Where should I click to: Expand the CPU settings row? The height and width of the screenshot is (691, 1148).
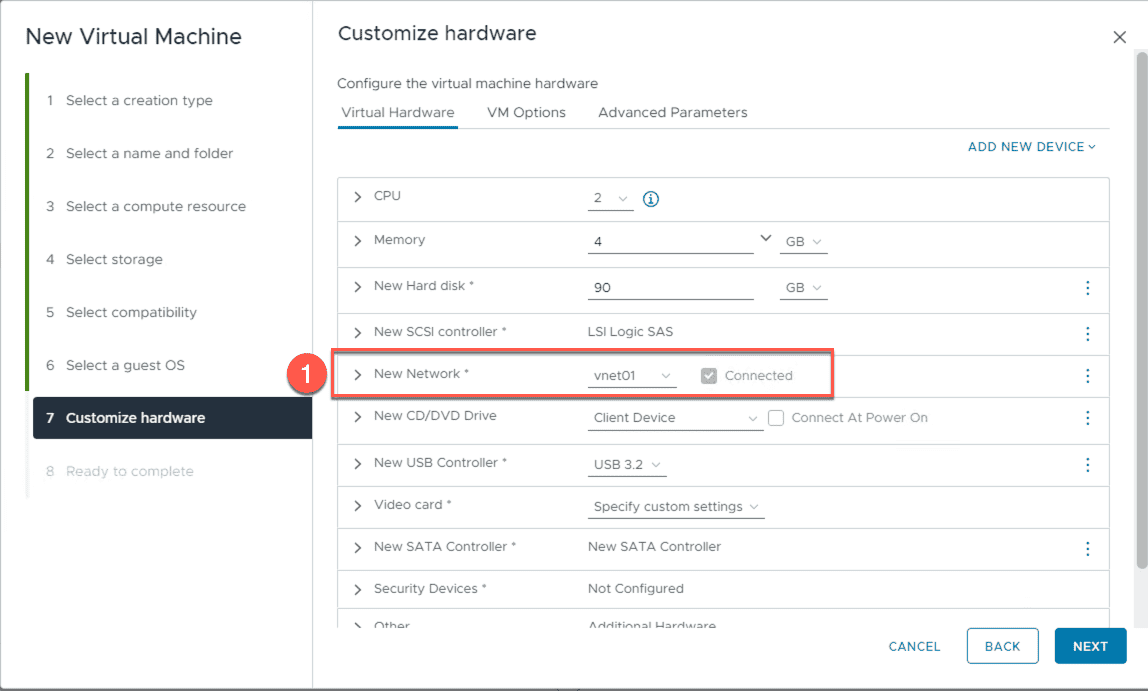pyautogui.click(x=358, y=197)
